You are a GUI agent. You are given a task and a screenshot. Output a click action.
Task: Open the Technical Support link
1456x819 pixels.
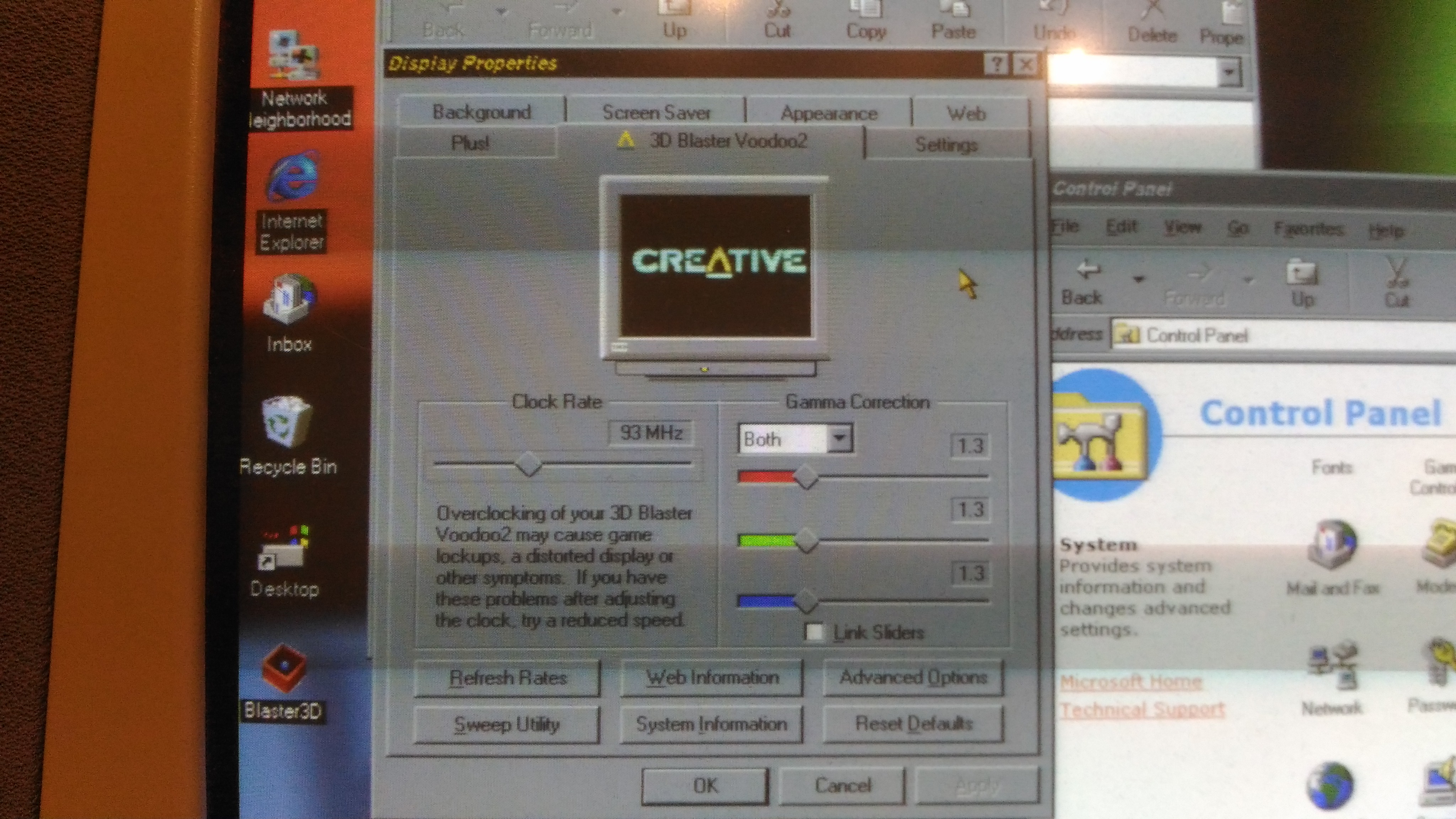pyautogui.click(x=1142, y=710)
